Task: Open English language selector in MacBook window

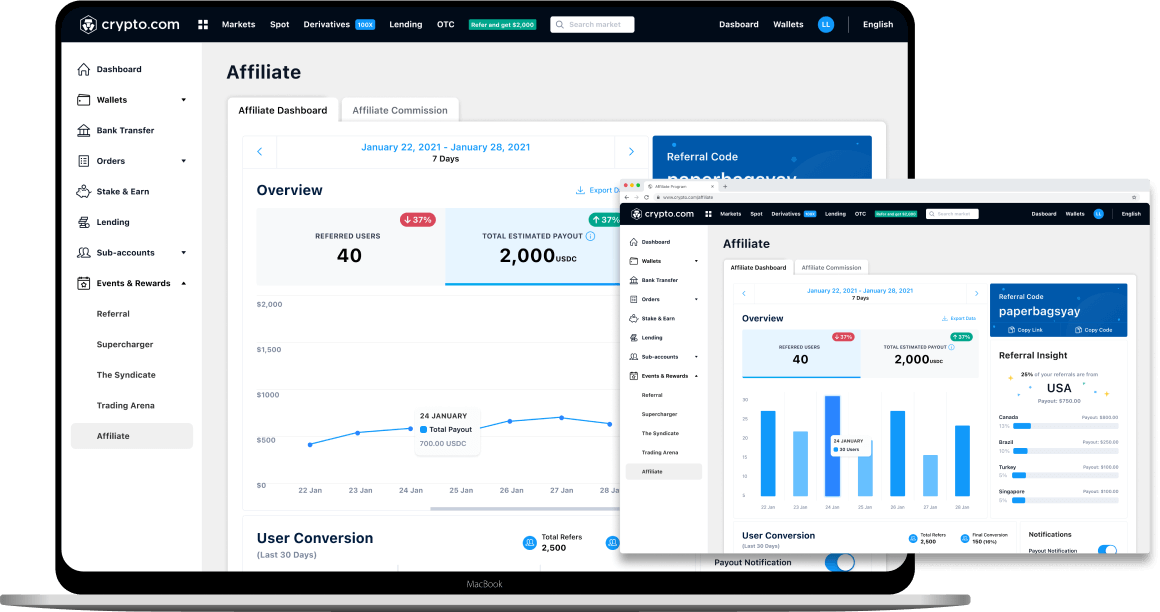Action: pos(877,24)
